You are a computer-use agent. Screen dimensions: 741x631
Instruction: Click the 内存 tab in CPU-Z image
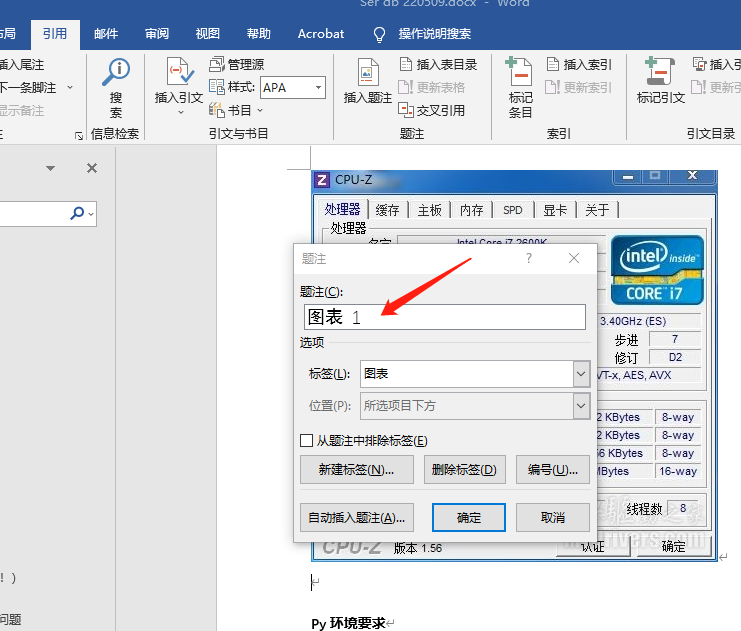click(x=471, y=210)
